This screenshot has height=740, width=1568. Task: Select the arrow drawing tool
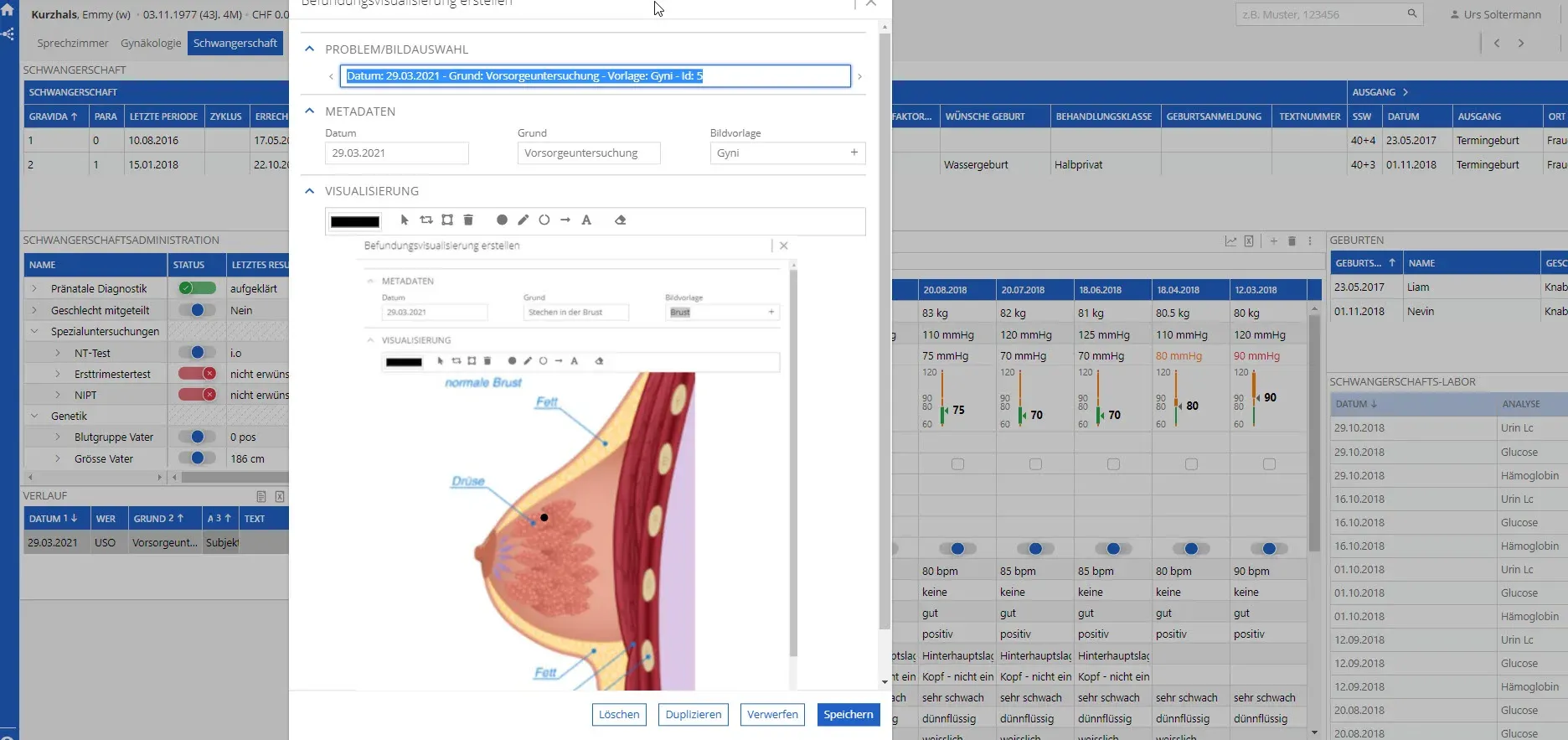coord(565,220)
